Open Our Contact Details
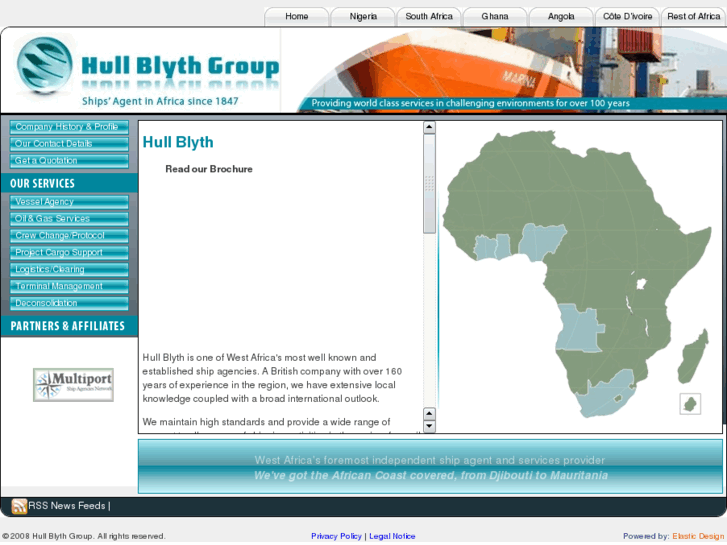Screen dimensions: 727x545 click(69, 144)
